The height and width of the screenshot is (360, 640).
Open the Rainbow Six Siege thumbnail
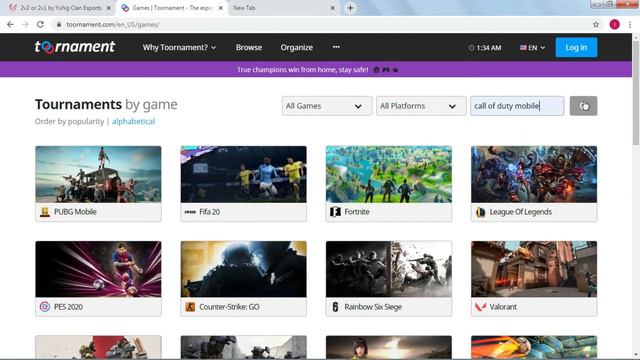click(x=389, y=269)
